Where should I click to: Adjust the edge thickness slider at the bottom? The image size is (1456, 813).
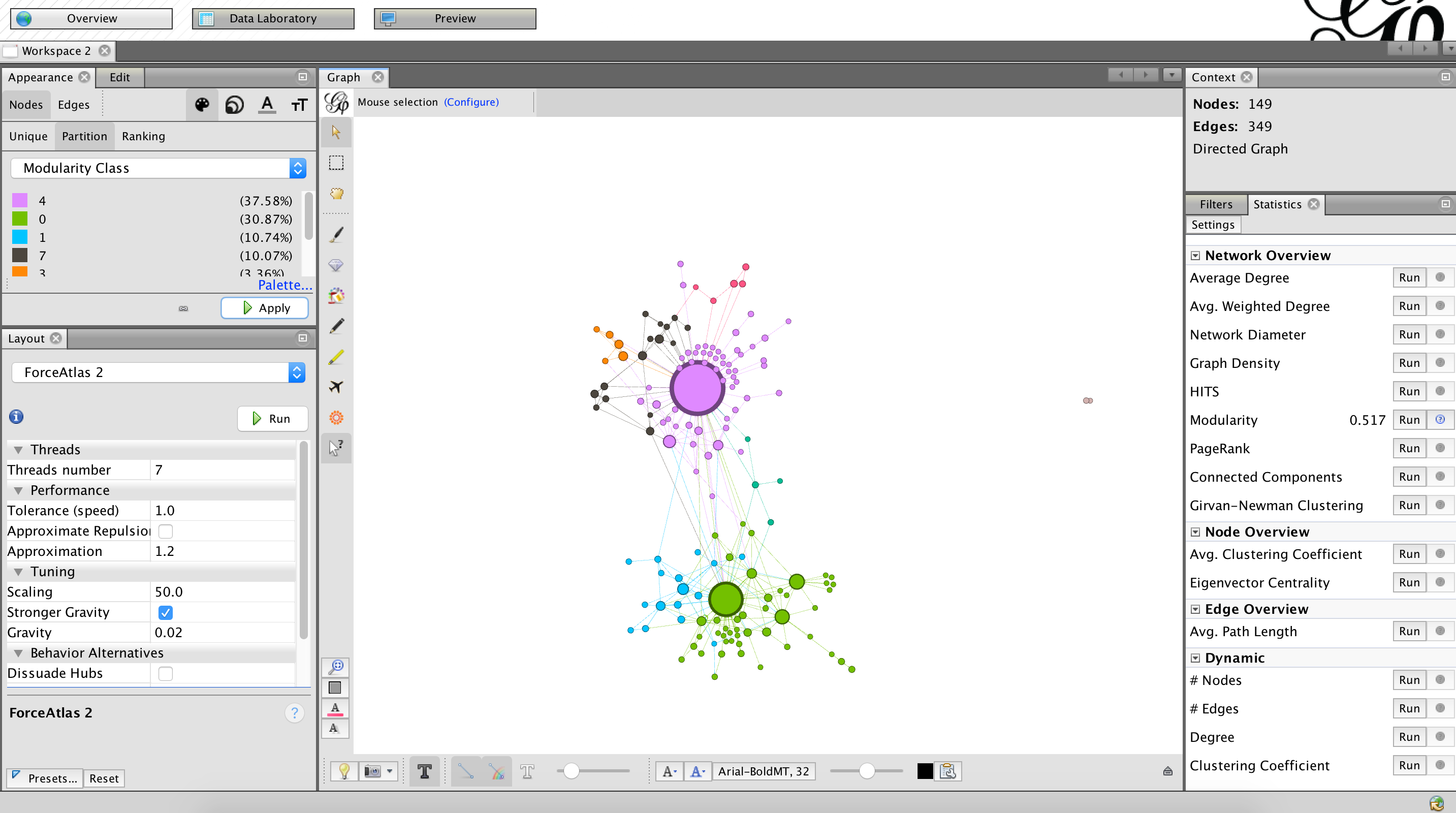pyautogui.click(x=572, y=771)
